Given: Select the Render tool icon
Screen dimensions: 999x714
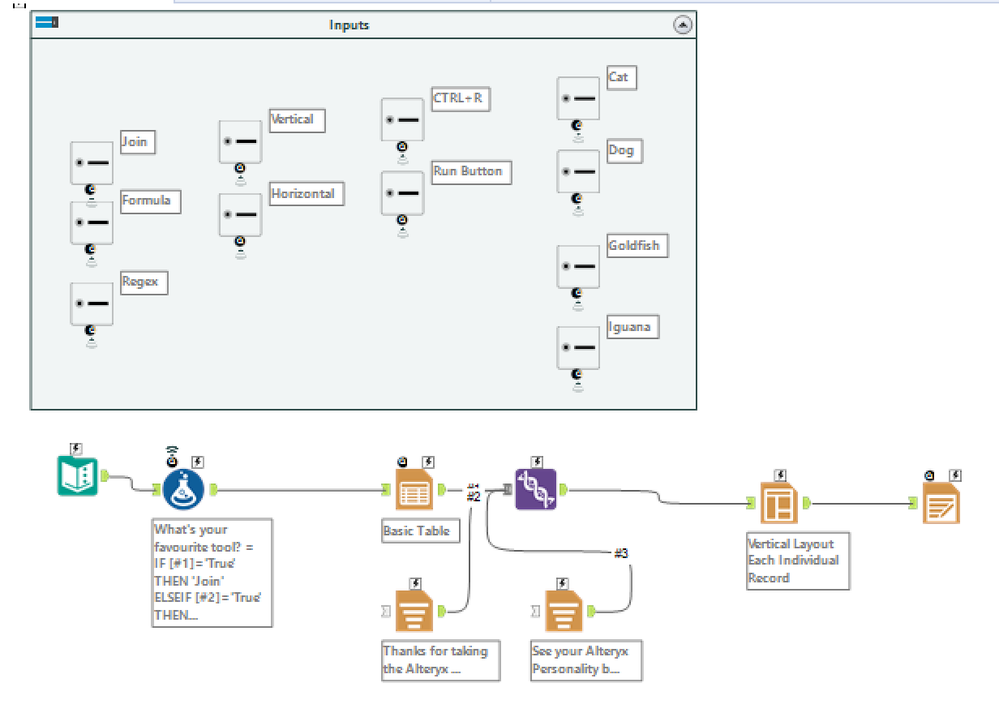Looking at the screenshot, I should [941, 503].
